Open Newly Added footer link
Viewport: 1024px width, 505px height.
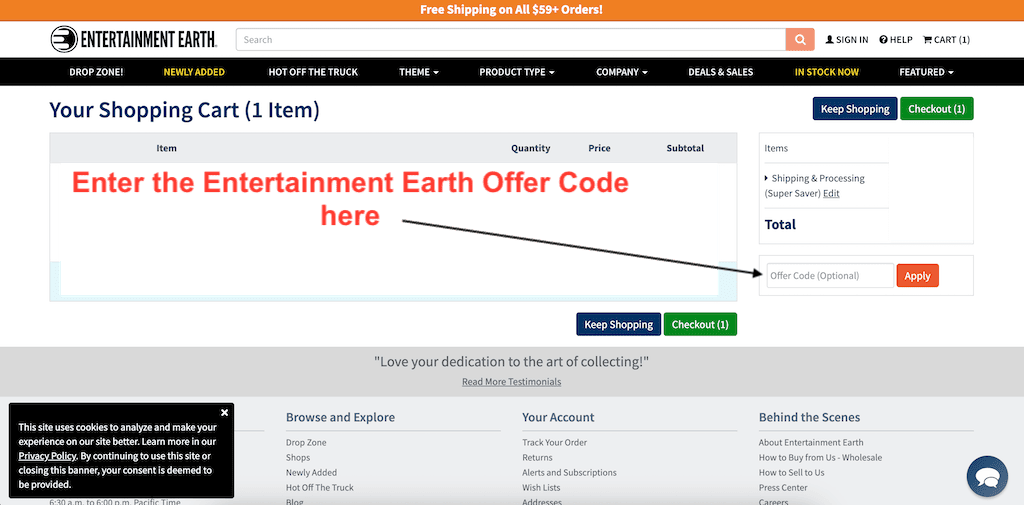312,472
